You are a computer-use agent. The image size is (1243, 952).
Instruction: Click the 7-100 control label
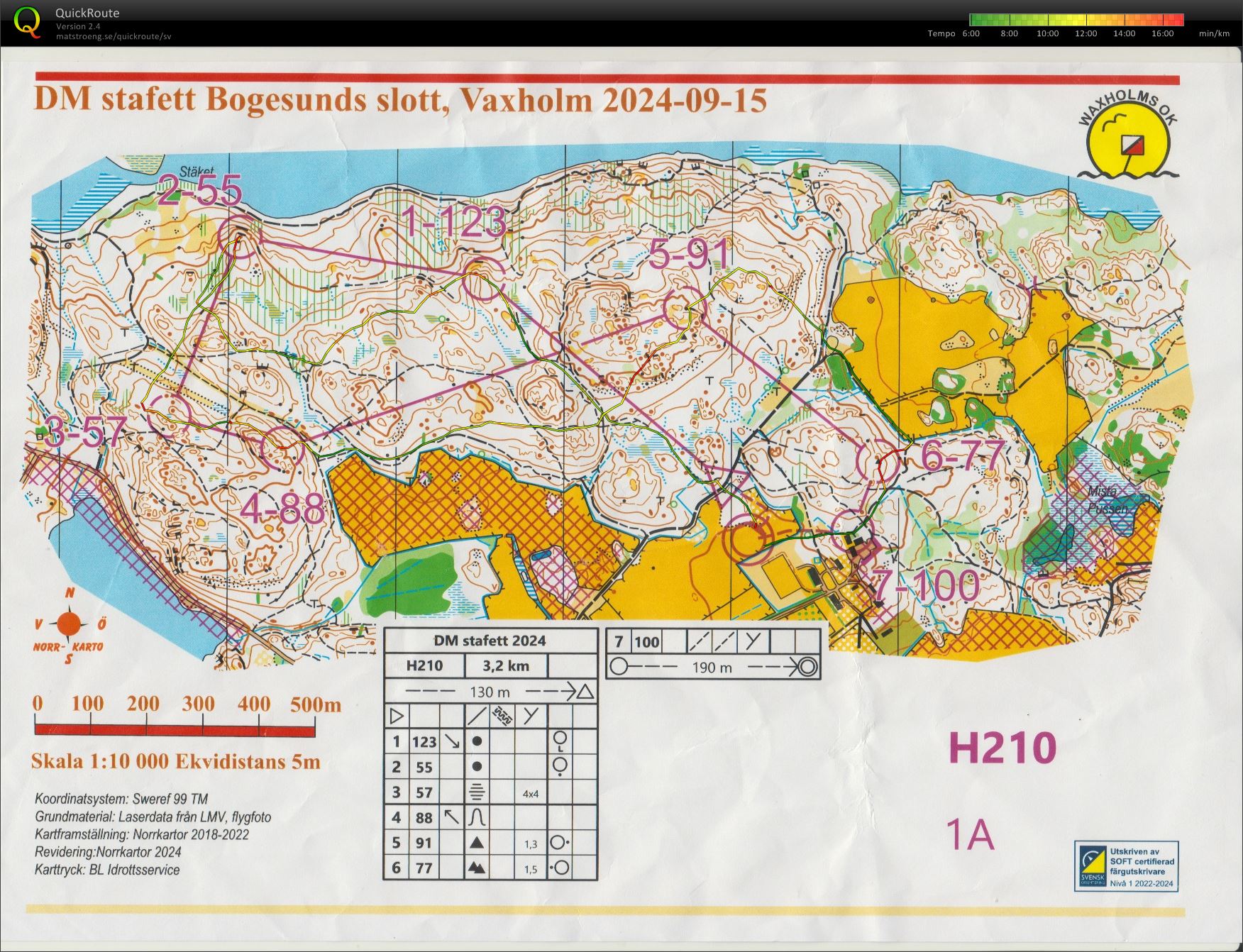(x=924, y=586)
